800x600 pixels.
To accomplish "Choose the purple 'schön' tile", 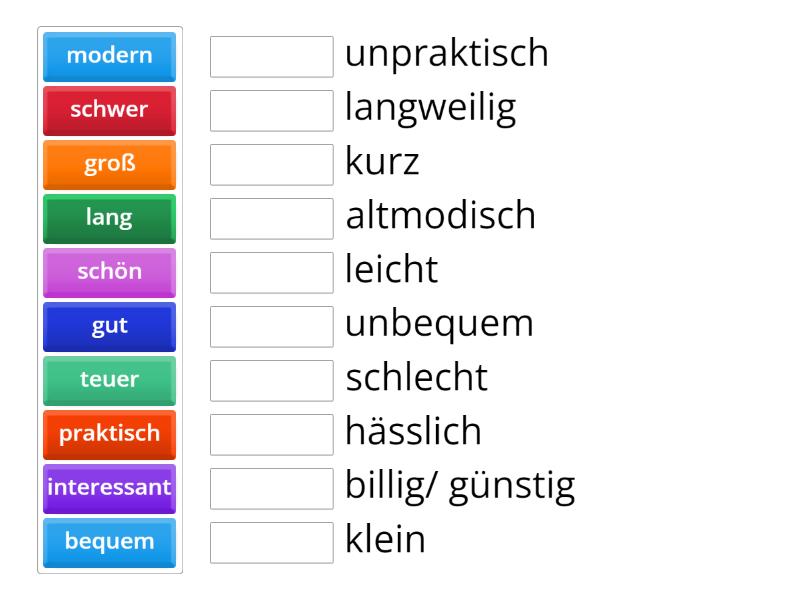I will click(x=110, y=272).
